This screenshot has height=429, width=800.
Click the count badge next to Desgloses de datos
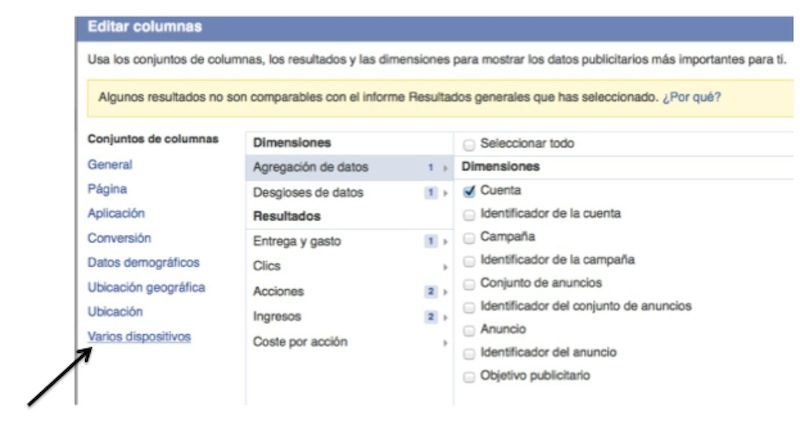point(431,193)
